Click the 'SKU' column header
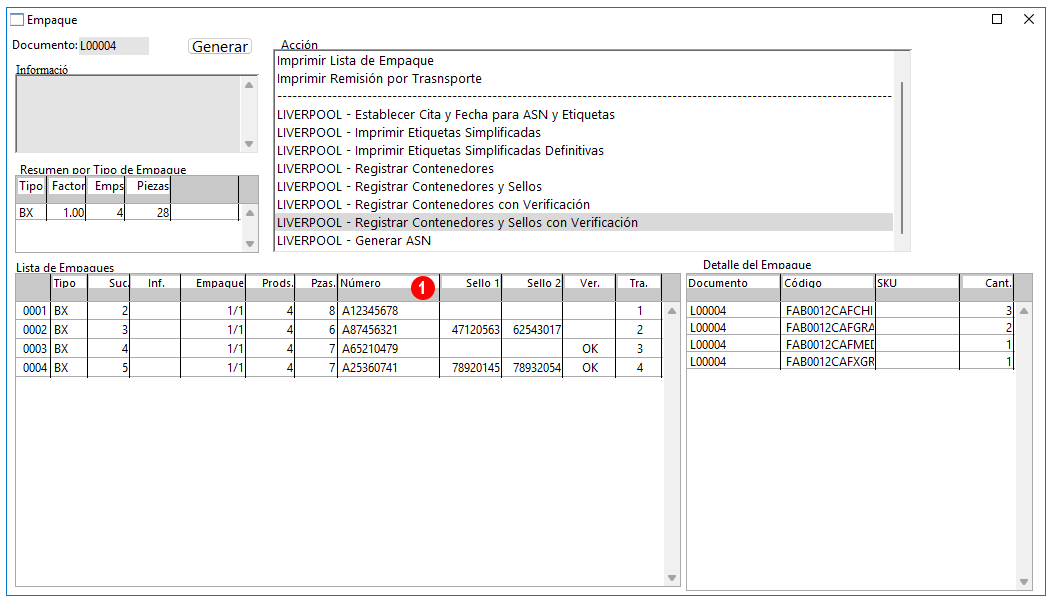This screenshot has width=1052, height=605. (917, 288)
